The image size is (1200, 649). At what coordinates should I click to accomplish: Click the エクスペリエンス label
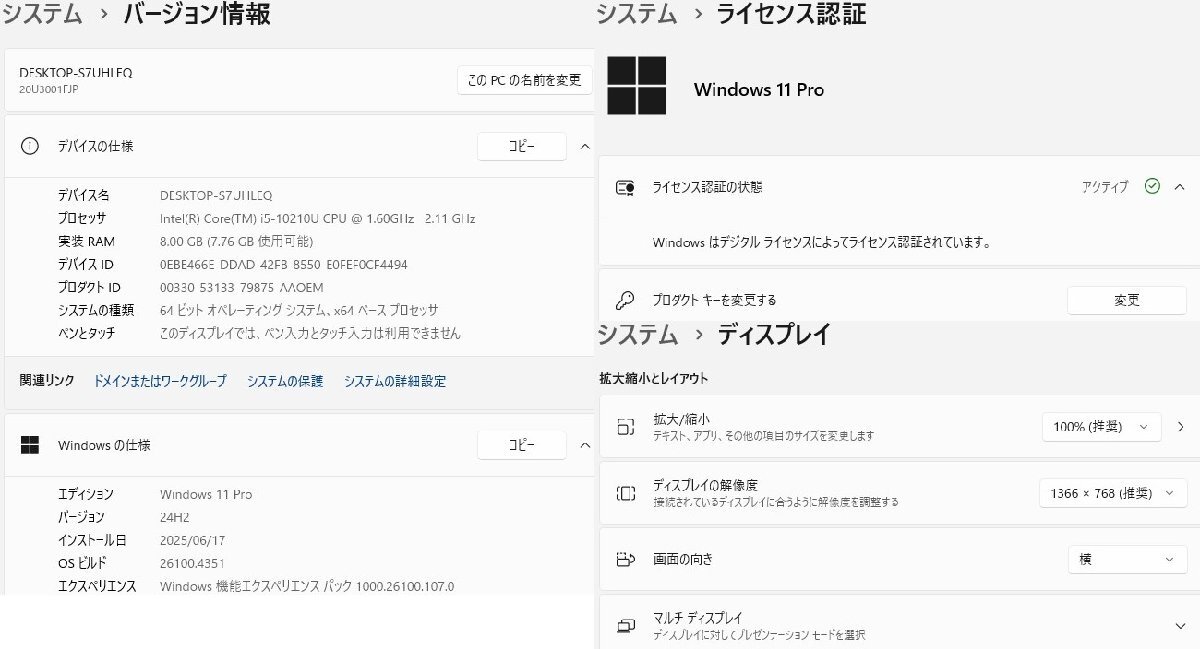coord(97,586)
